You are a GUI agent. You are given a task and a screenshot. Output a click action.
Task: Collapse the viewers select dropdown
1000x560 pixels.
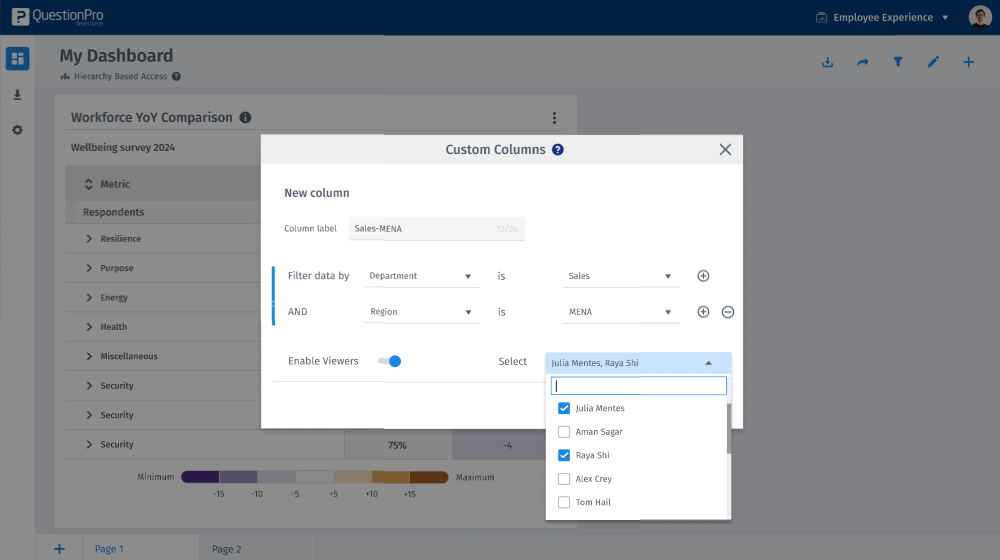(708, 363)
